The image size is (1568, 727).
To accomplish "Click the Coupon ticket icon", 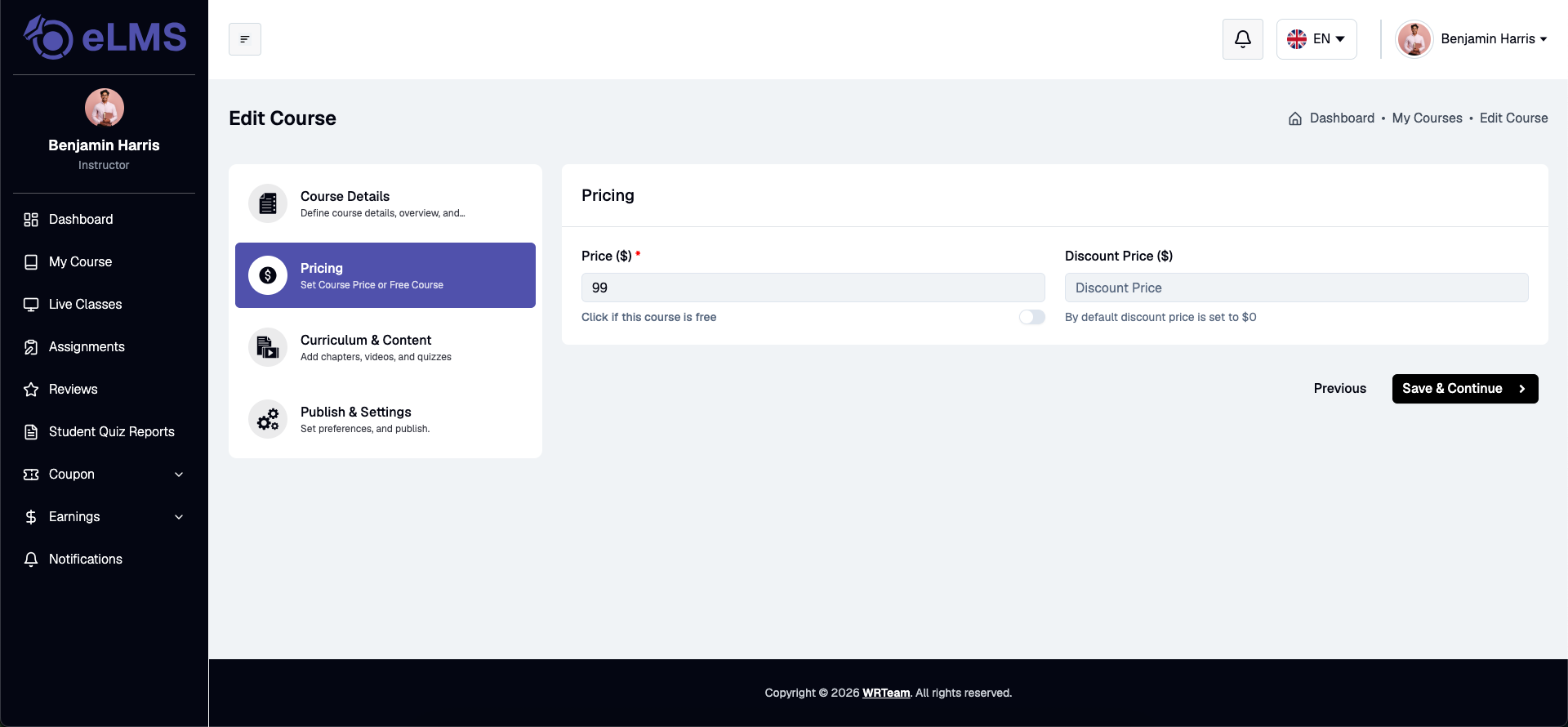I will point(31,475).
